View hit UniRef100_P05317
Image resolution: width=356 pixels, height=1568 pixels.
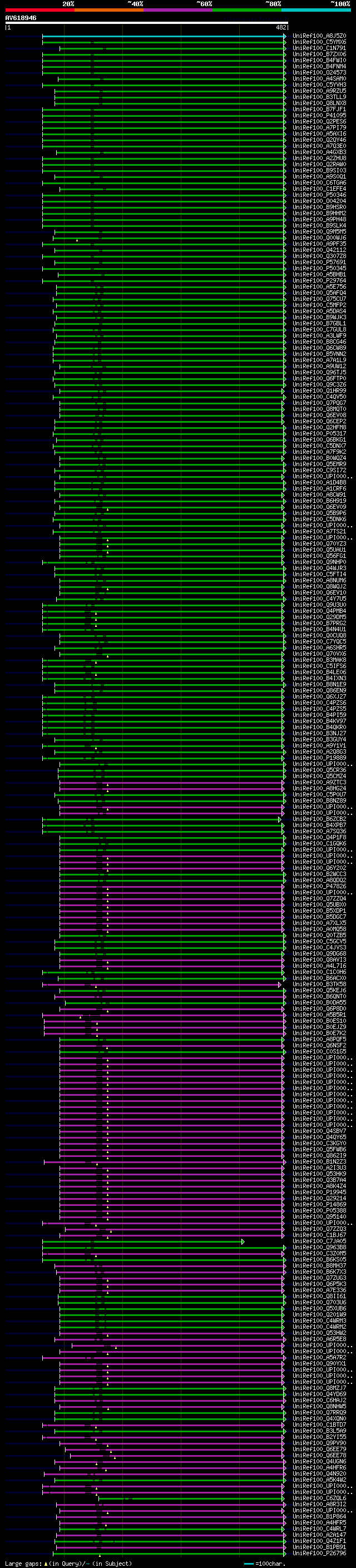tap(319, 434)
